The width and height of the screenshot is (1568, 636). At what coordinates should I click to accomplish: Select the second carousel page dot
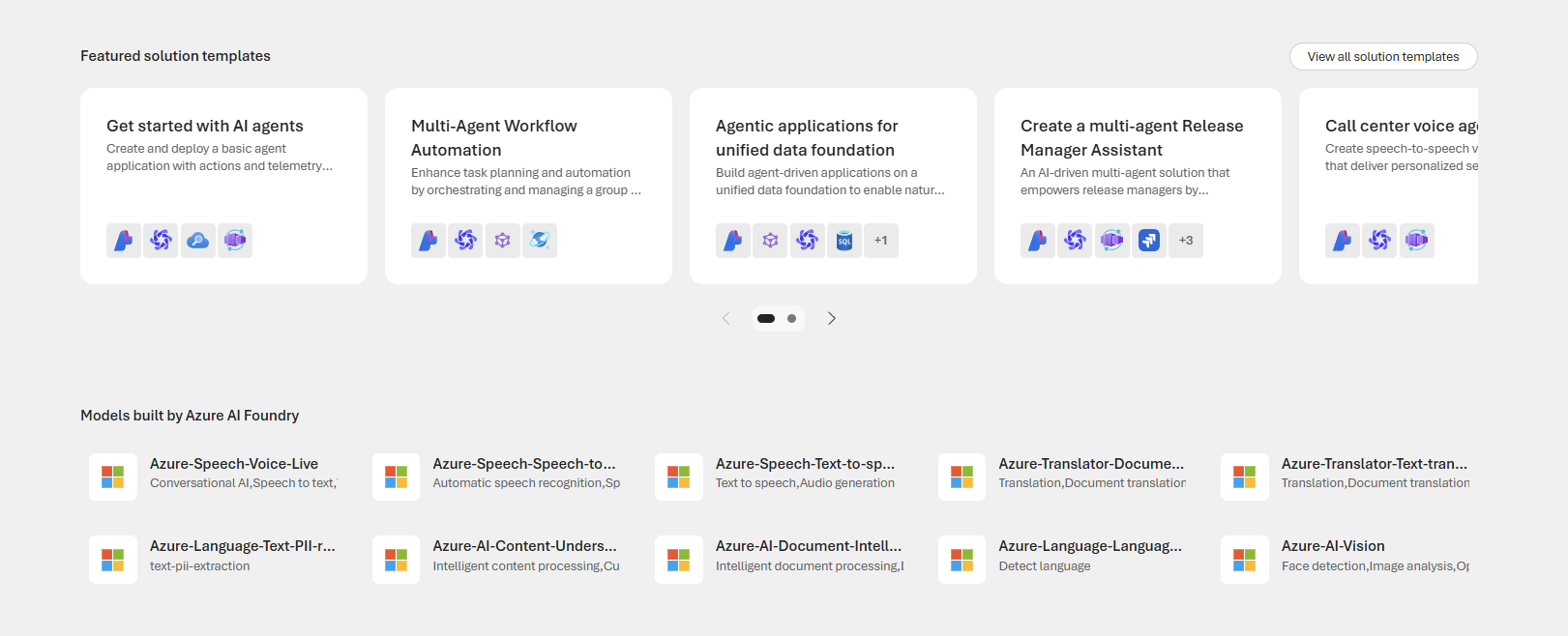(x=792, y=319)
